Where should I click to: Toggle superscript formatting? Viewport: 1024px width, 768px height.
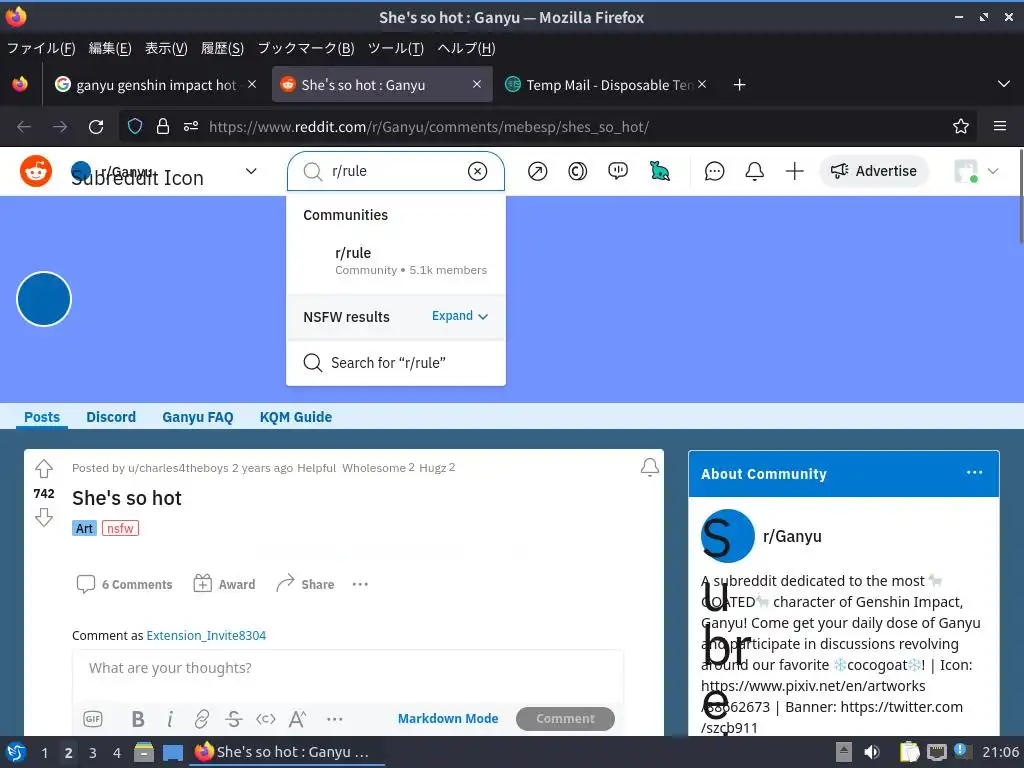[x=297, y=719]
